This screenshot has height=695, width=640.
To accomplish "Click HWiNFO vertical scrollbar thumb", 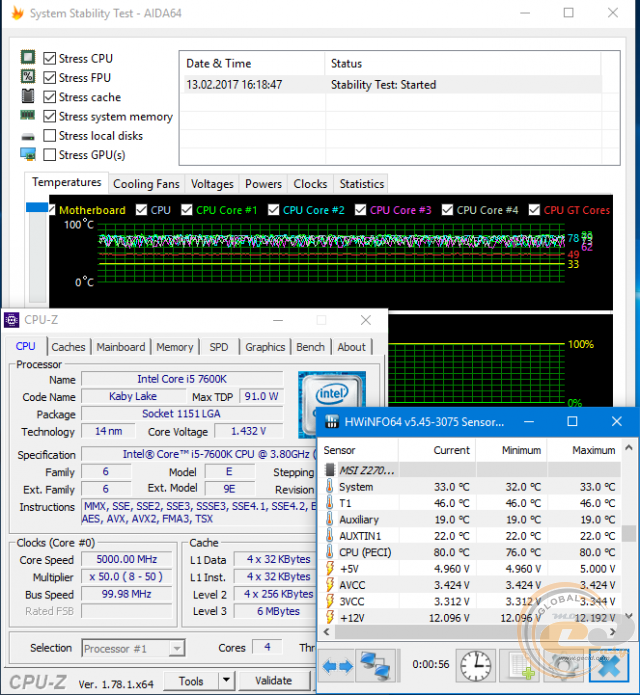I will click(628, 534).
